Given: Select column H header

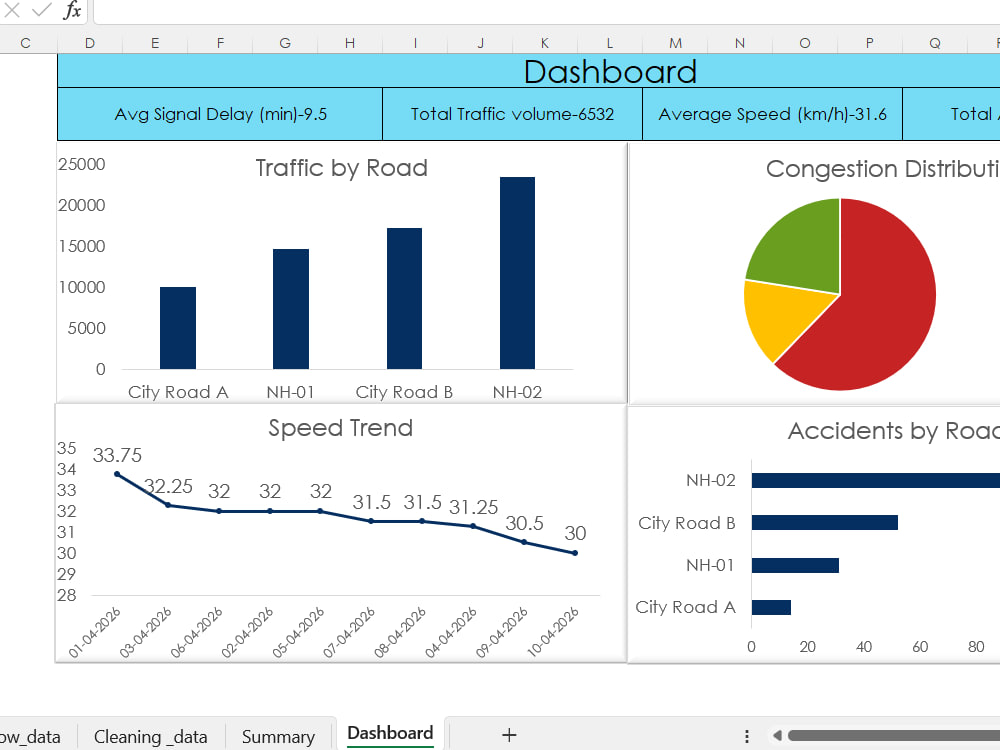Looking at the screenshot, I should (350, 43).
